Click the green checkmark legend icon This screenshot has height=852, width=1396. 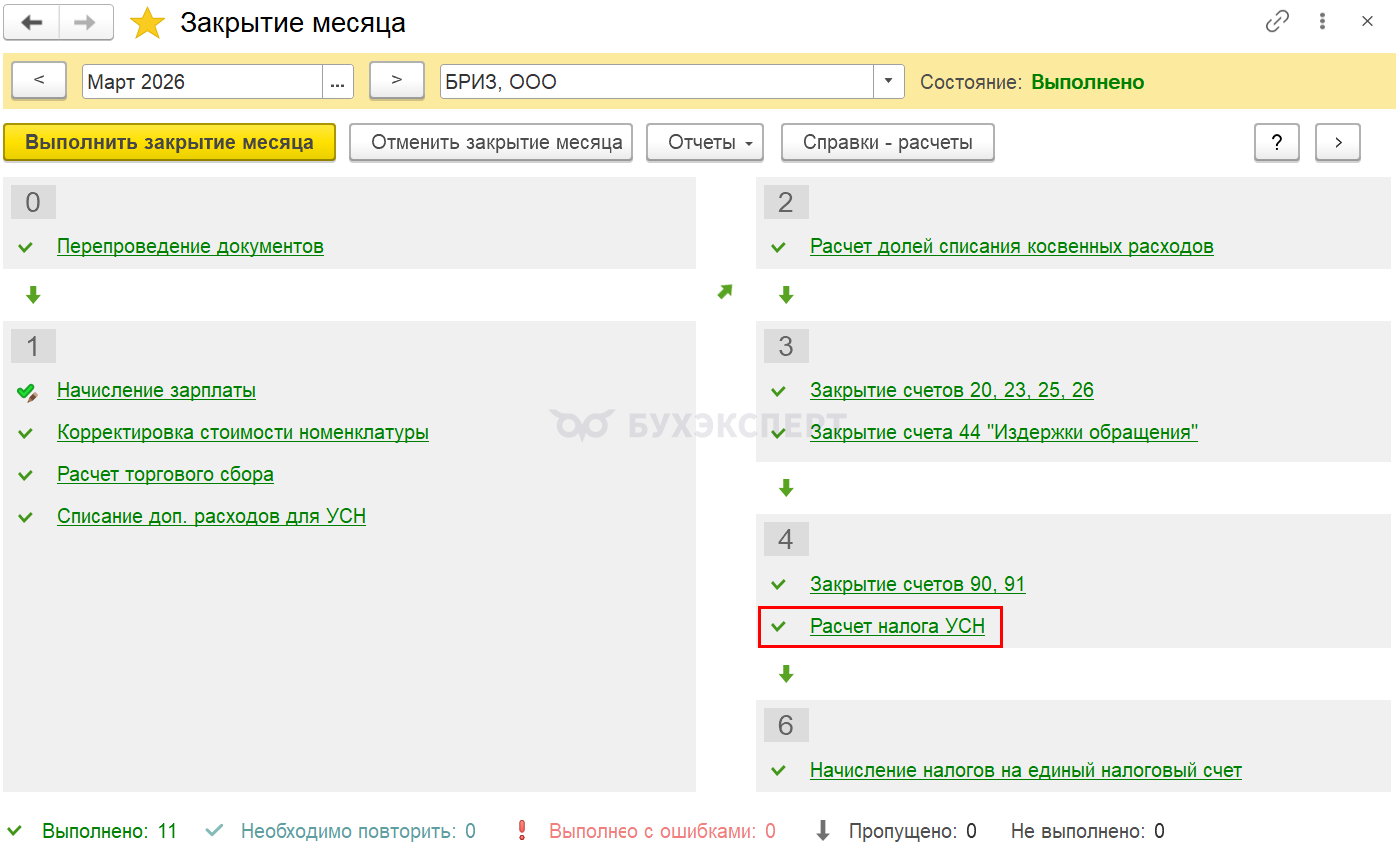click(x=15, y=831)
